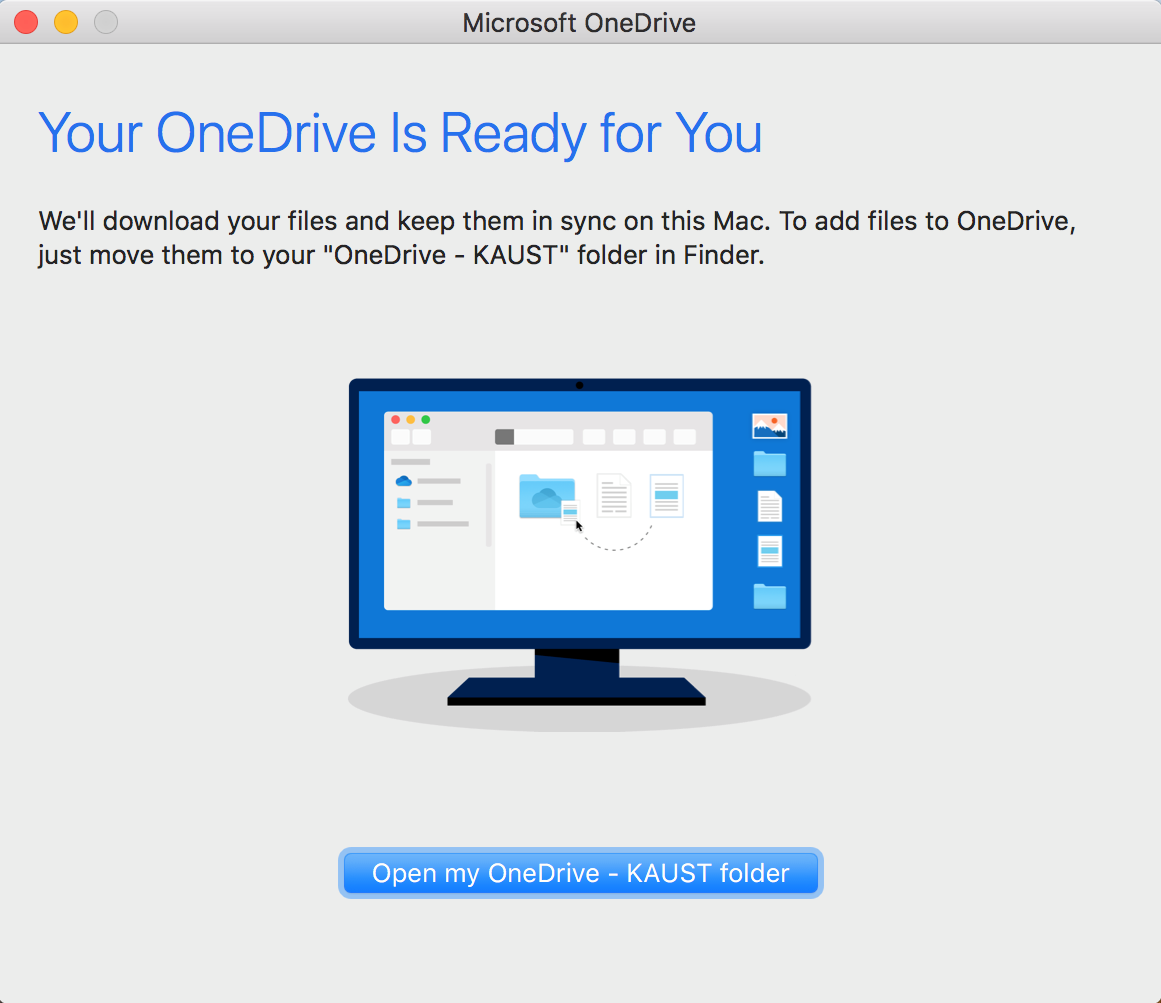The image size is (1161, 1003).
Task: Click the green zoom dot in the illustrated window
Action: coord(427,419)
